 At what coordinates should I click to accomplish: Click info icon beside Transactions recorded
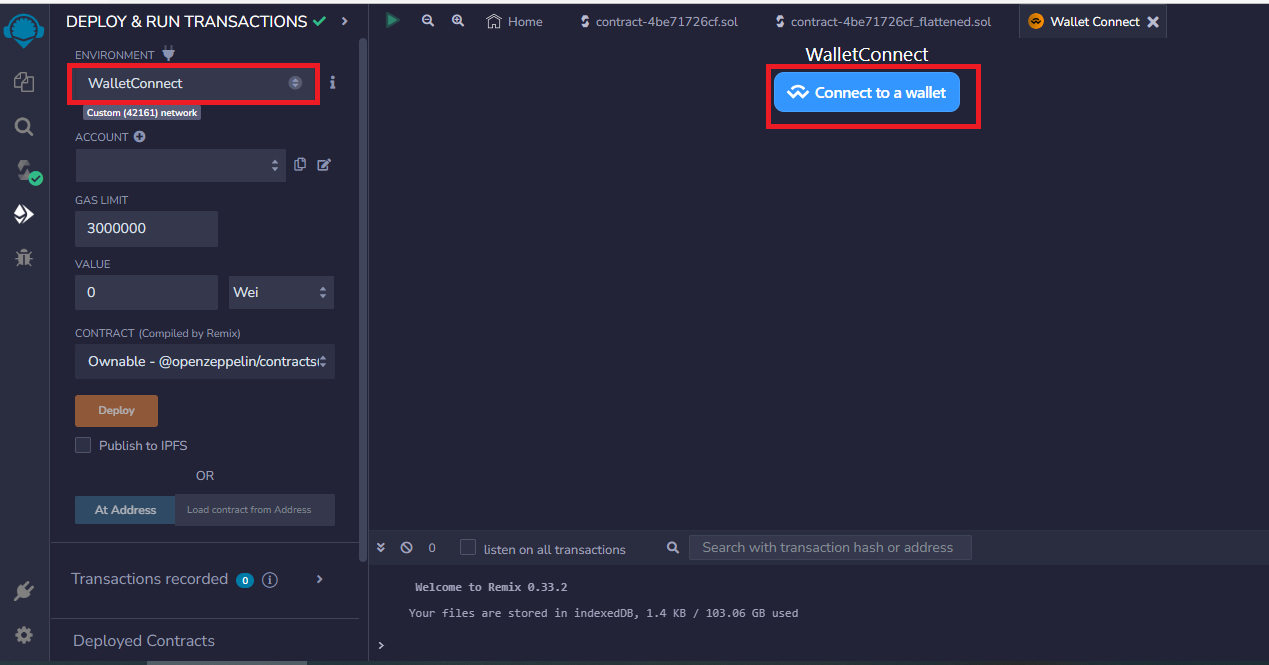pyautogui.click(x=270, y=580)
